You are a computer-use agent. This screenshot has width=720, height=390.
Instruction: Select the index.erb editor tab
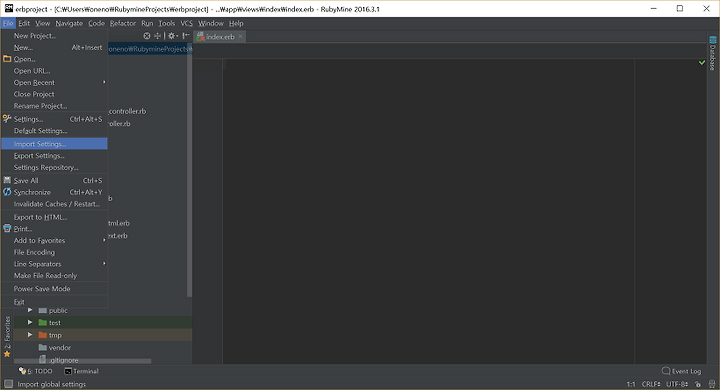[220, 37]
